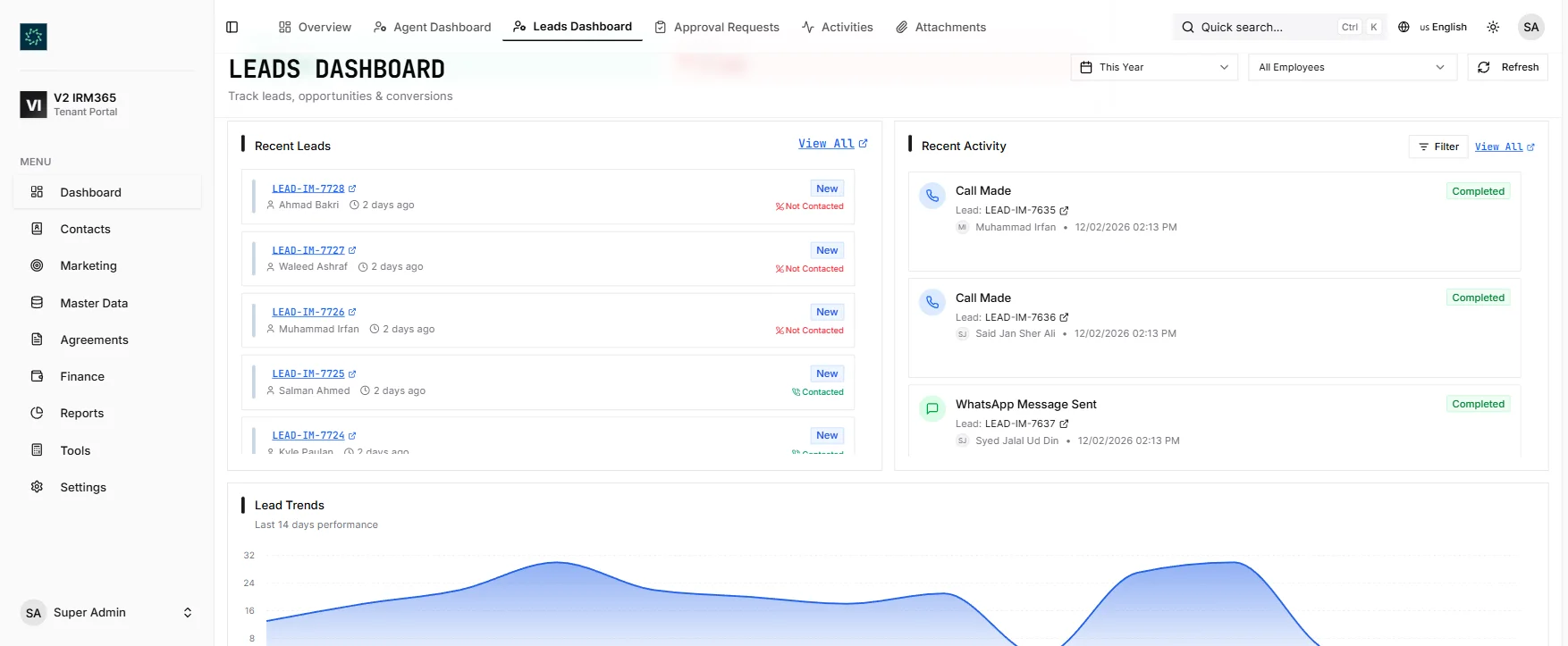Click the phone icon for LEAD-IM-7635 call

(x=932, y=196)
